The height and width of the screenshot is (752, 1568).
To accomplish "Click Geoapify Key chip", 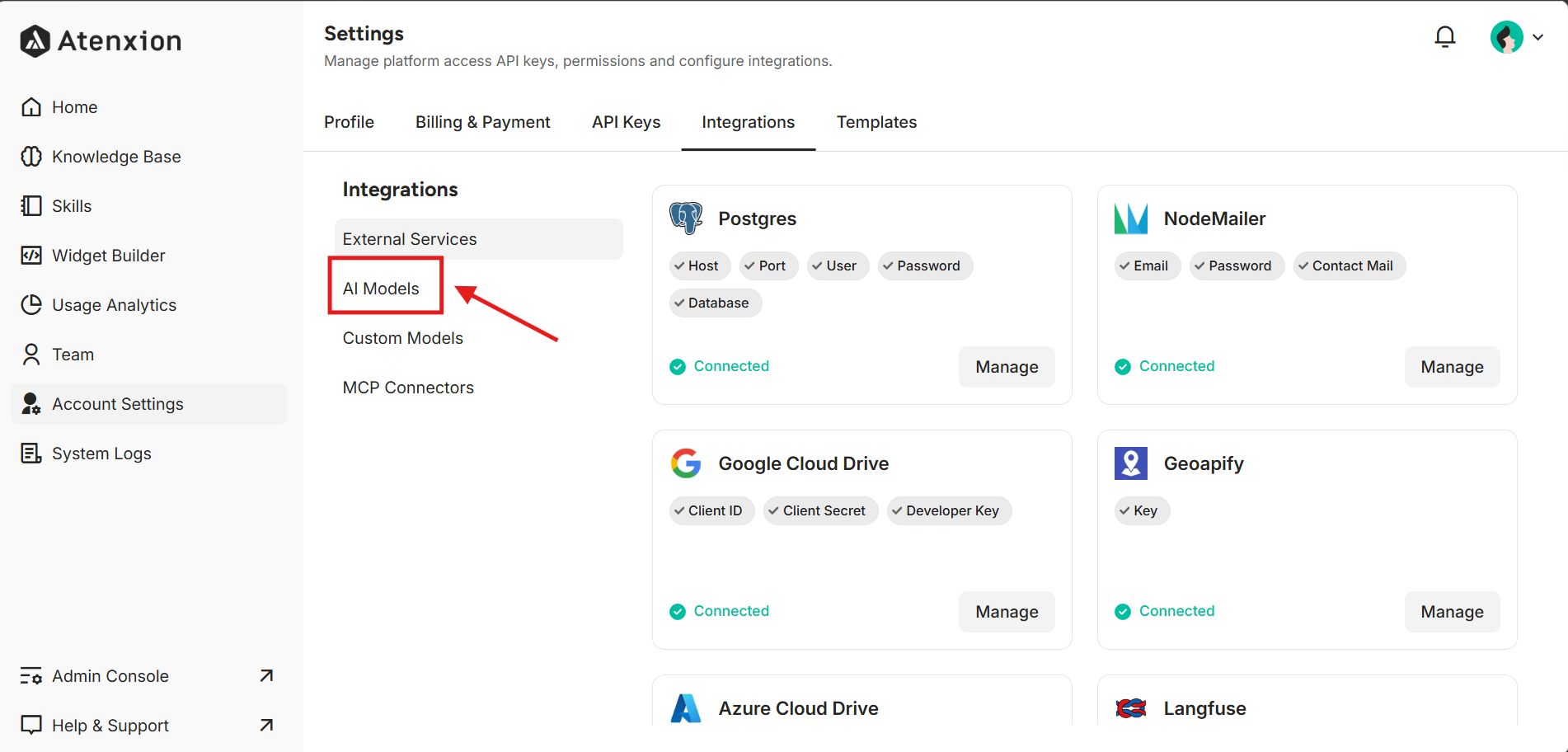I will 1143,511.
